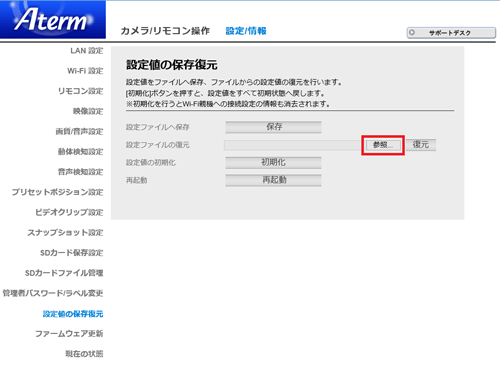This screenshot has height=365, width=500.
Task: Click the 復元 restore button
Action: click(x=421, y=145)
